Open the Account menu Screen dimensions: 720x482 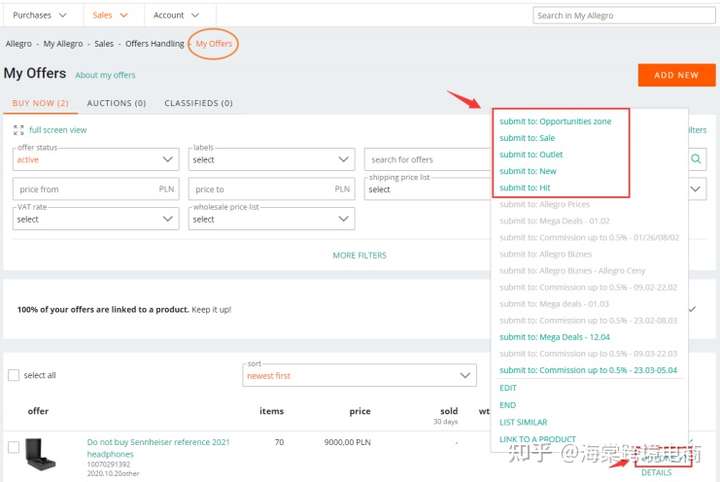point(176,15)
